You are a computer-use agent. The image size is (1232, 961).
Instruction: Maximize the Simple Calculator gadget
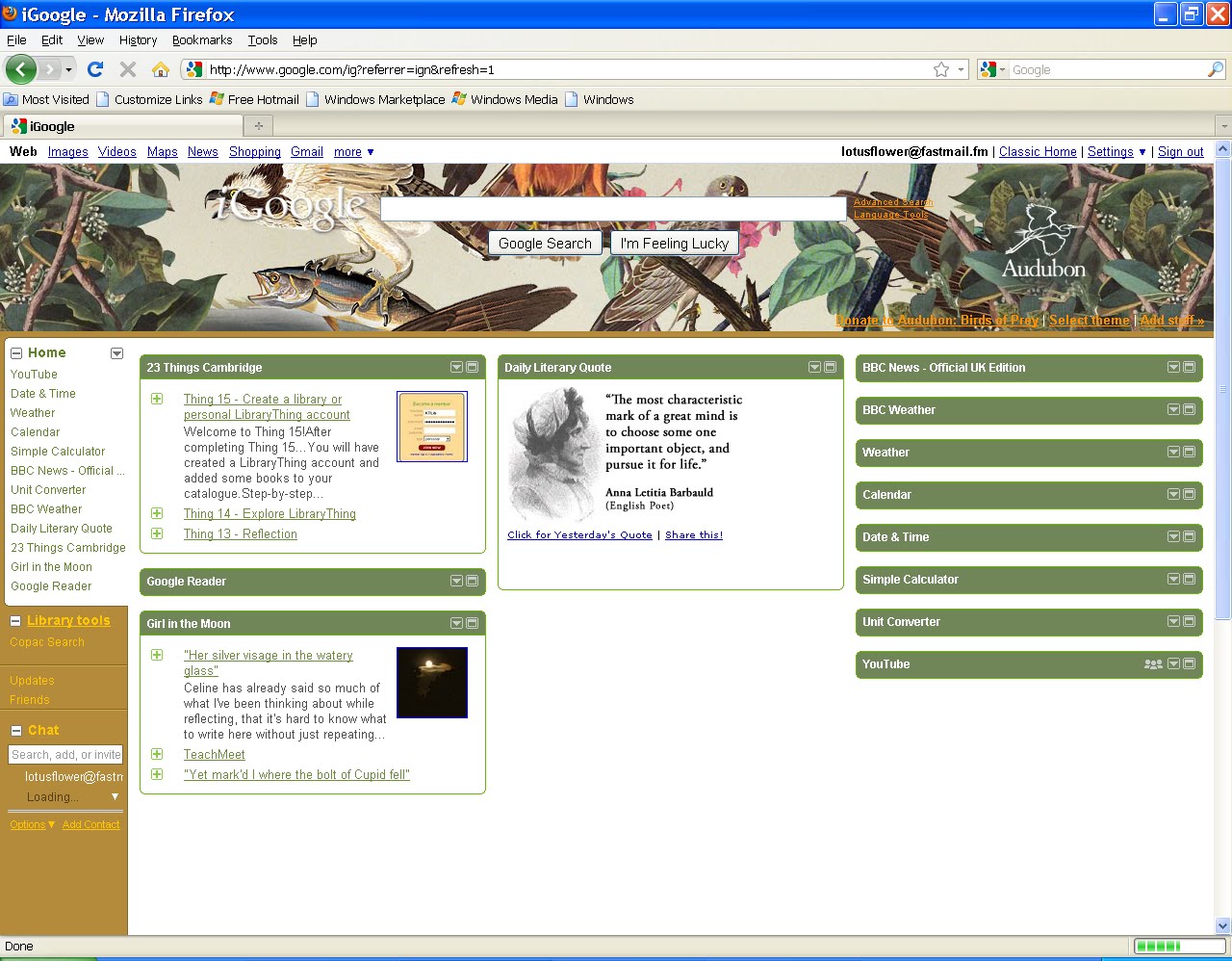pyautogui.click(x=1190, y=579)
